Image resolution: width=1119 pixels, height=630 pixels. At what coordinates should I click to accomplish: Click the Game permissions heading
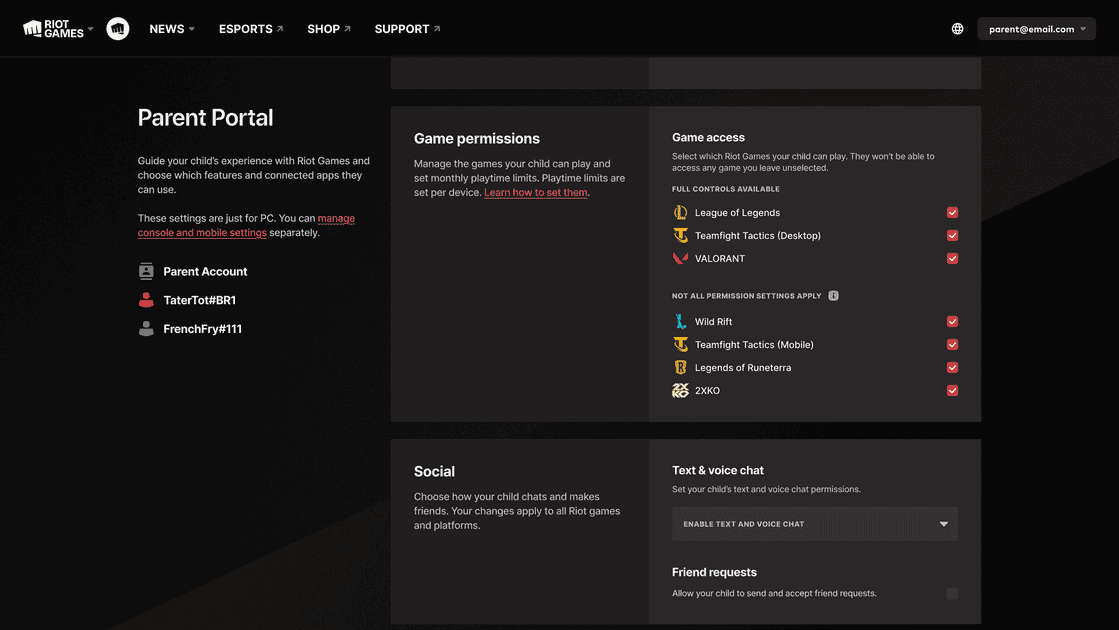(477, 138)
